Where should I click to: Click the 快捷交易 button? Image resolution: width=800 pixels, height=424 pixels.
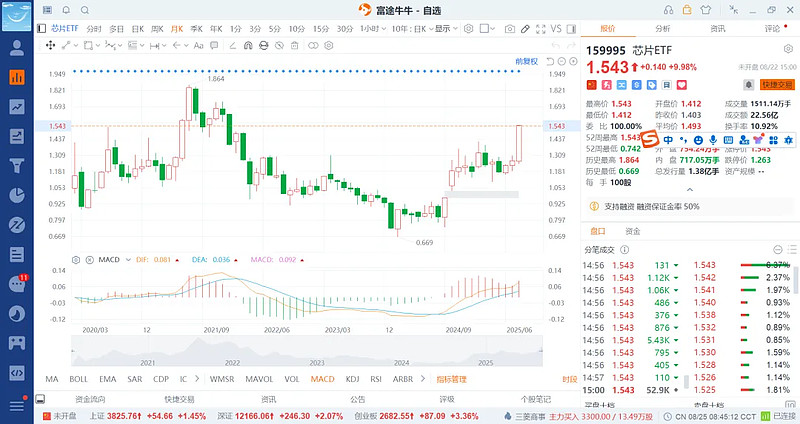click(x=776, y=85)
